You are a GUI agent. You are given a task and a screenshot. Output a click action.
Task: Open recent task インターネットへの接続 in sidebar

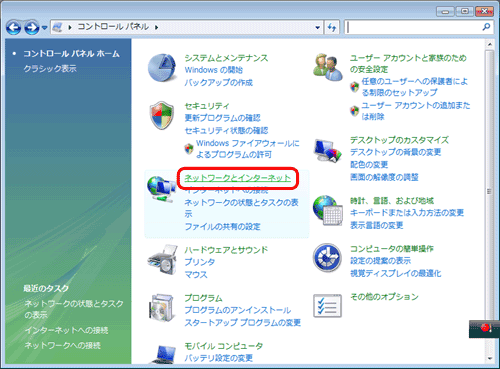coord(66,330)
